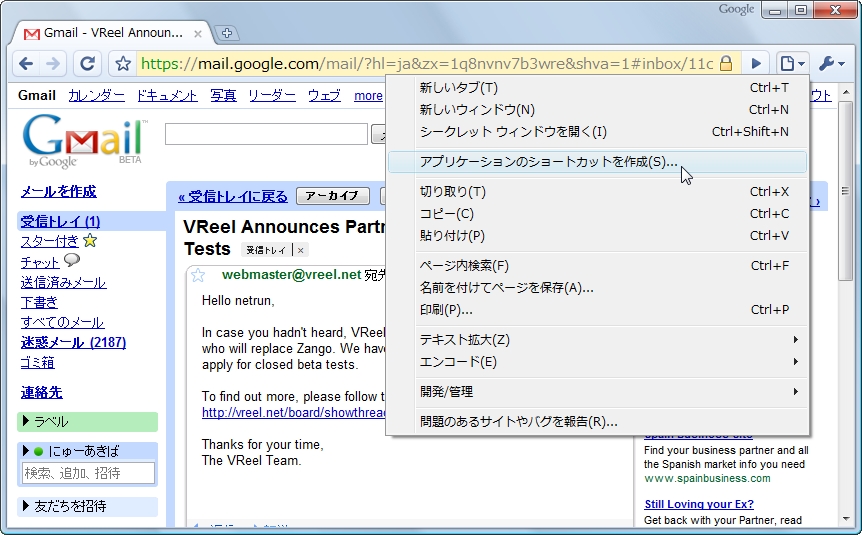The image size is (862, 535).
Task: Open 下書き folder link
Action: pos(39,302)
